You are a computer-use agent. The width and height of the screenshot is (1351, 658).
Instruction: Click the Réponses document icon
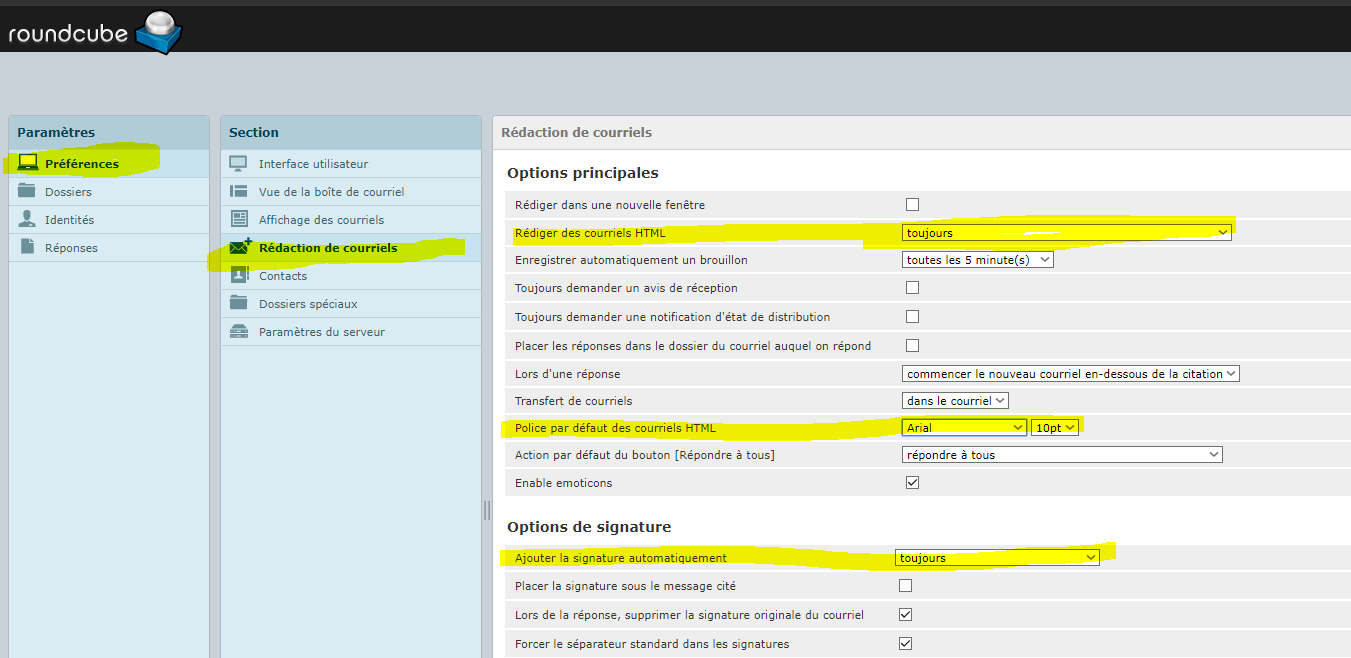[28, 247]
